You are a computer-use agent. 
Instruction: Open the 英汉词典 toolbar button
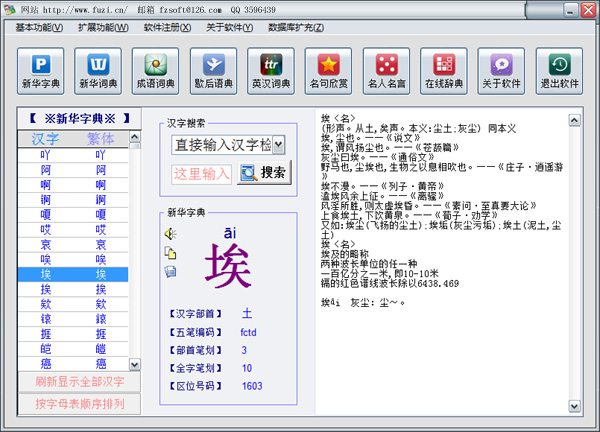(x=271, y=71)
